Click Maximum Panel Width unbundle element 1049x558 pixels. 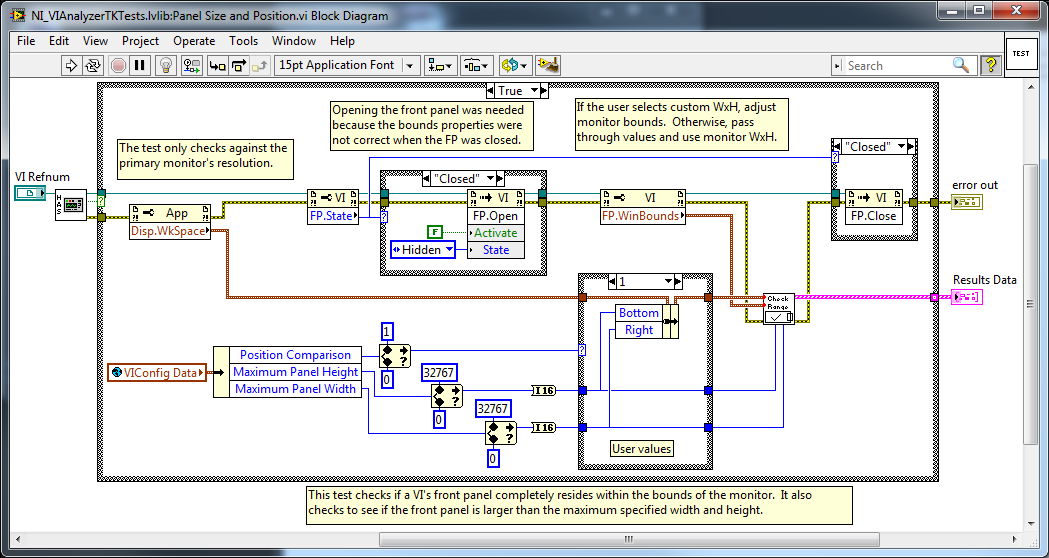click(x=295, y=389)
